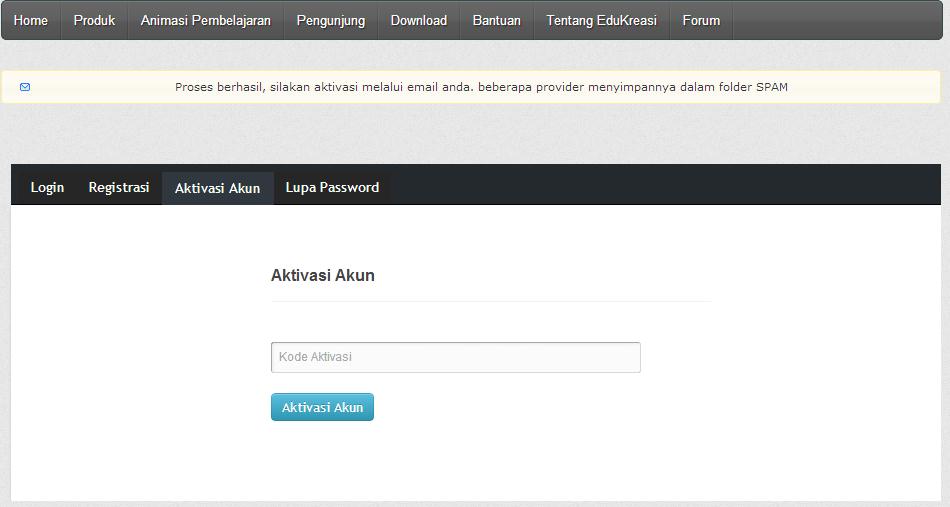Select the Aktivasi Akun tab
Screen dimensions: 950x507
pos(218,188)
